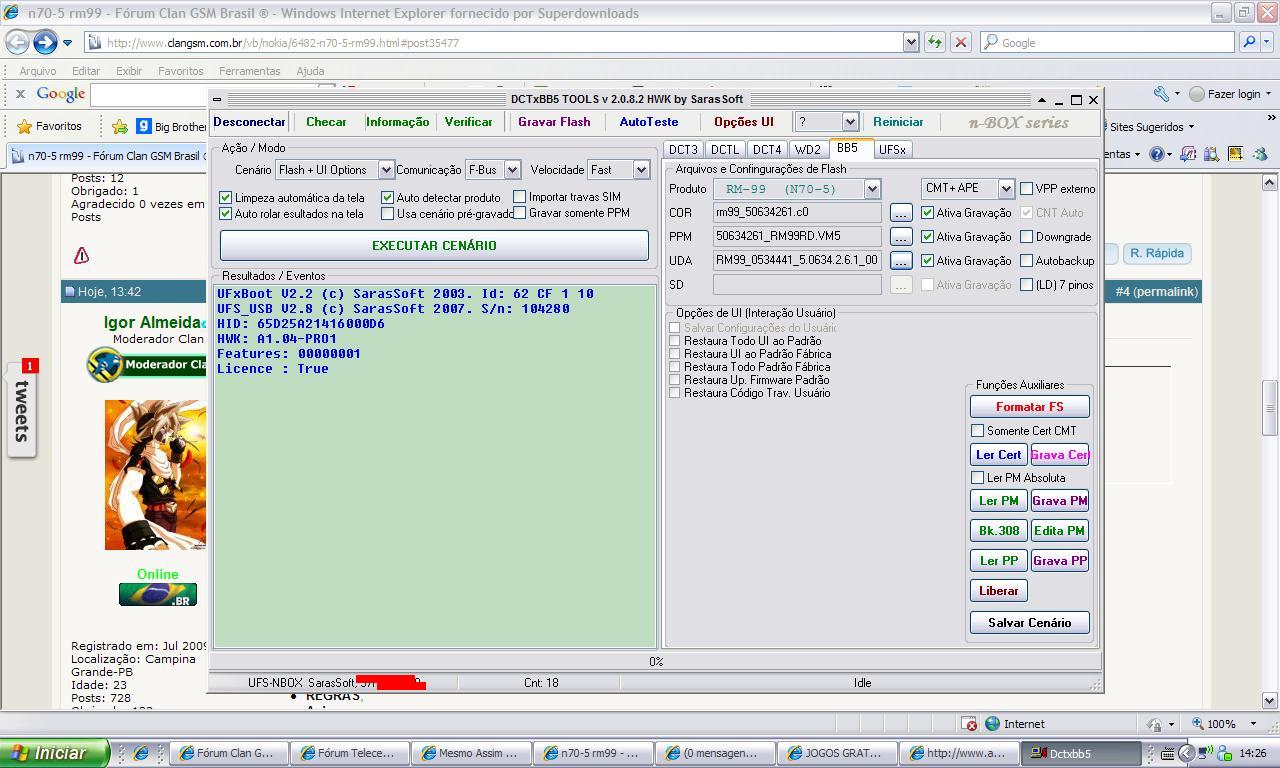Click the IE help question mark icon
Screen dimensions: 1280x768
coord(1157,154)
